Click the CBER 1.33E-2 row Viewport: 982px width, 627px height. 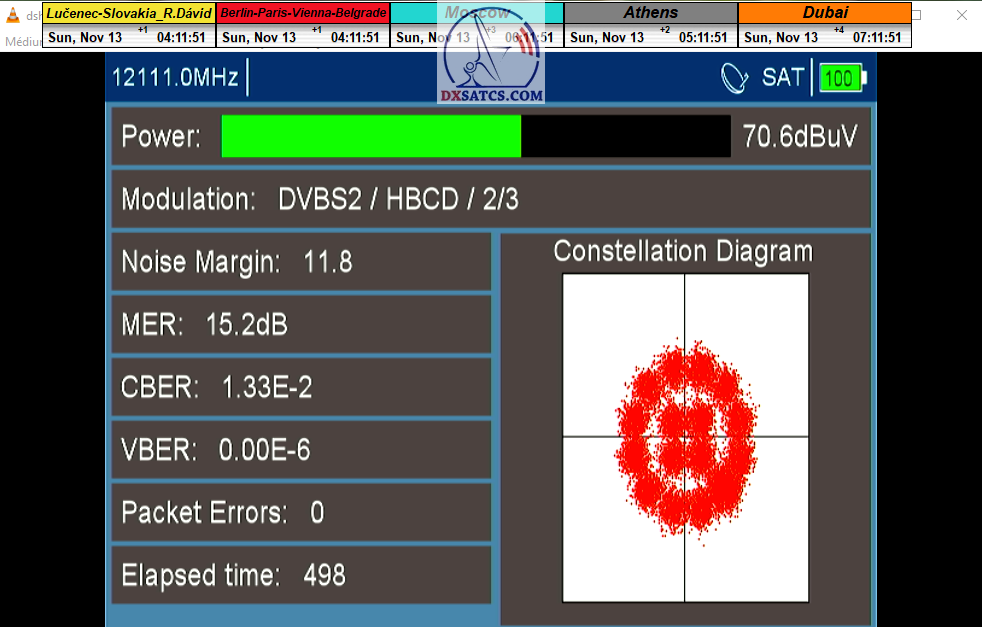pos(300,387)
